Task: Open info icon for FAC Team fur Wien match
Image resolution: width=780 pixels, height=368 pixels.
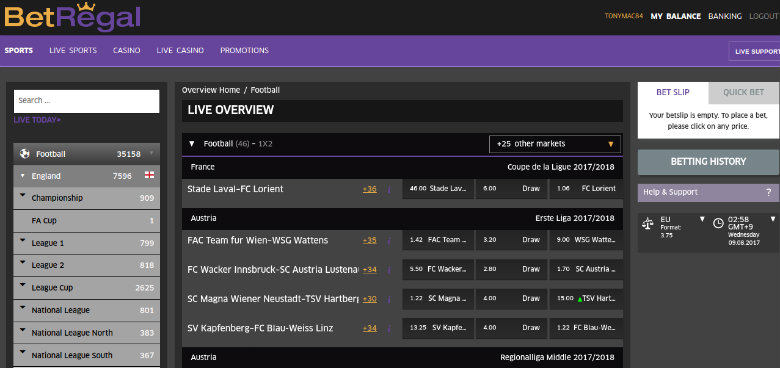Action: (x=389, y=240)
